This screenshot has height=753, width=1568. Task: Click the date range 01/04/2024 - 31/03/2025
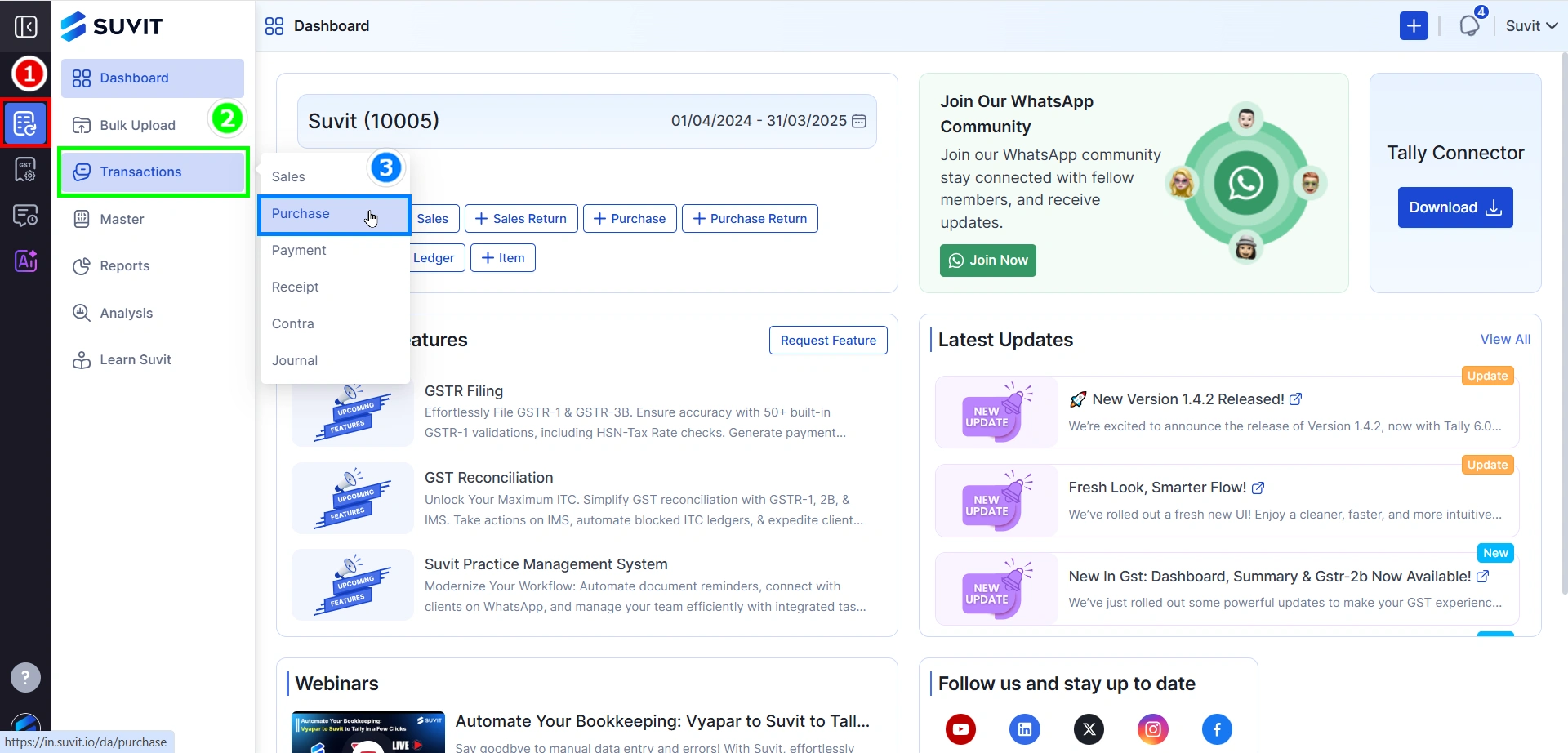click(x=759, y=121)
